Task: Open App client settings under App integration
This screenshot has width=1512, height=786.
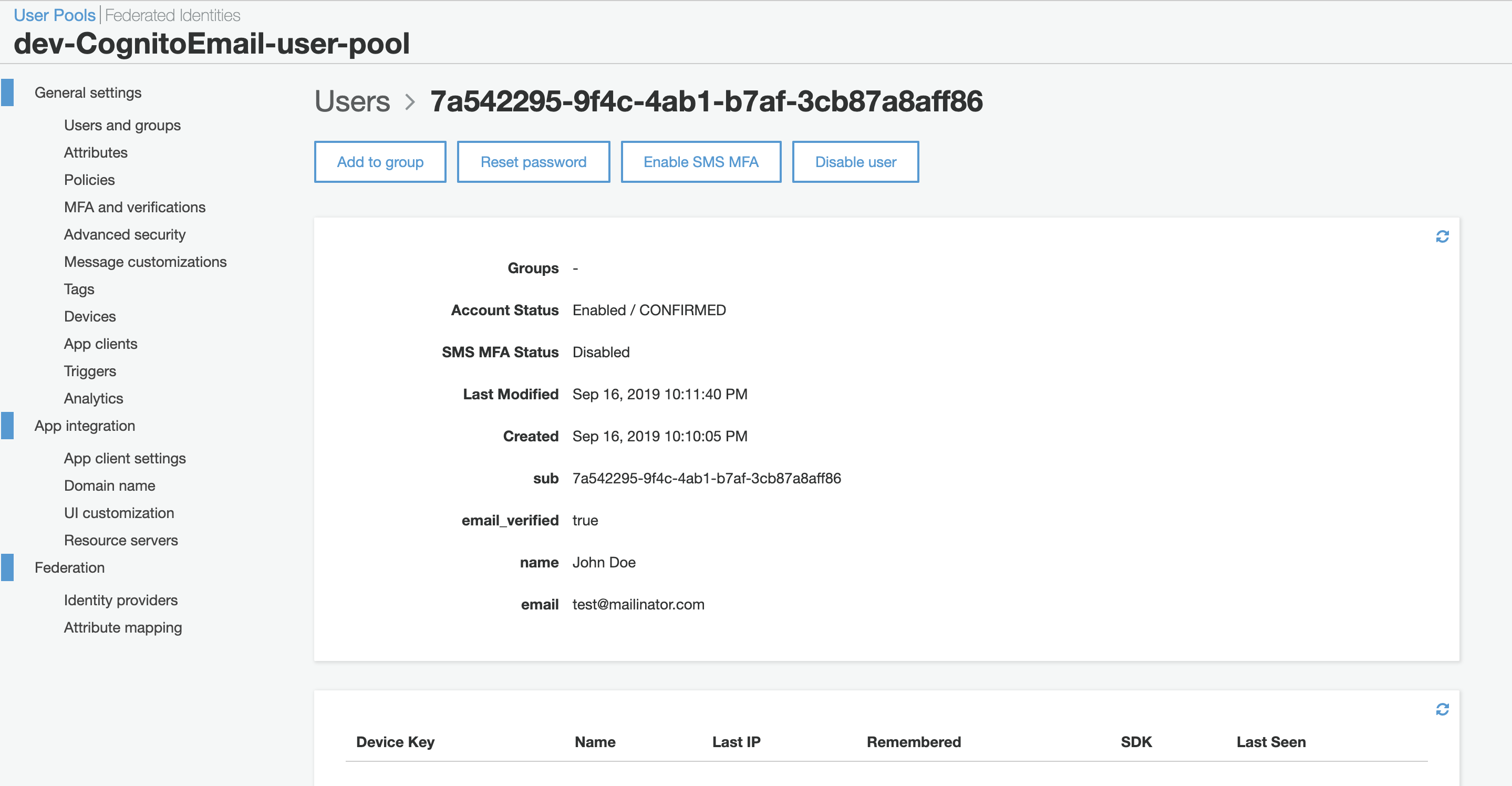Action: (125, 458)
